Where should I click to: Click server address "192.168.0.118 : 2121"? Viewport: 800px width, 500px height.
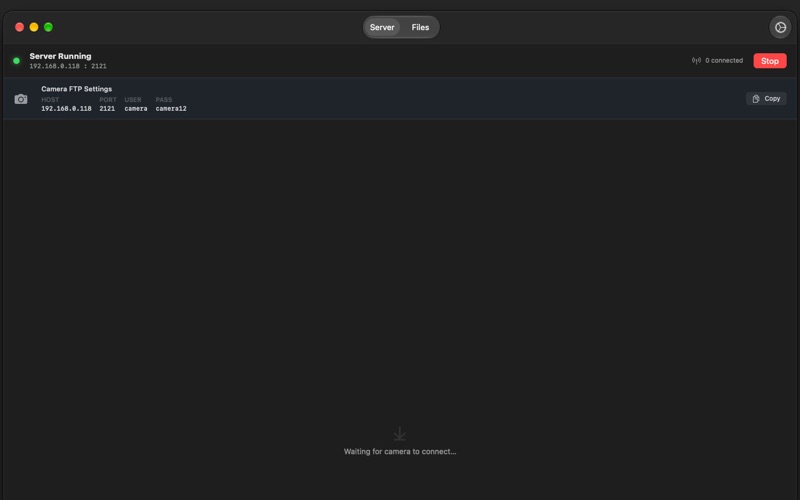[x=68, y=66]
